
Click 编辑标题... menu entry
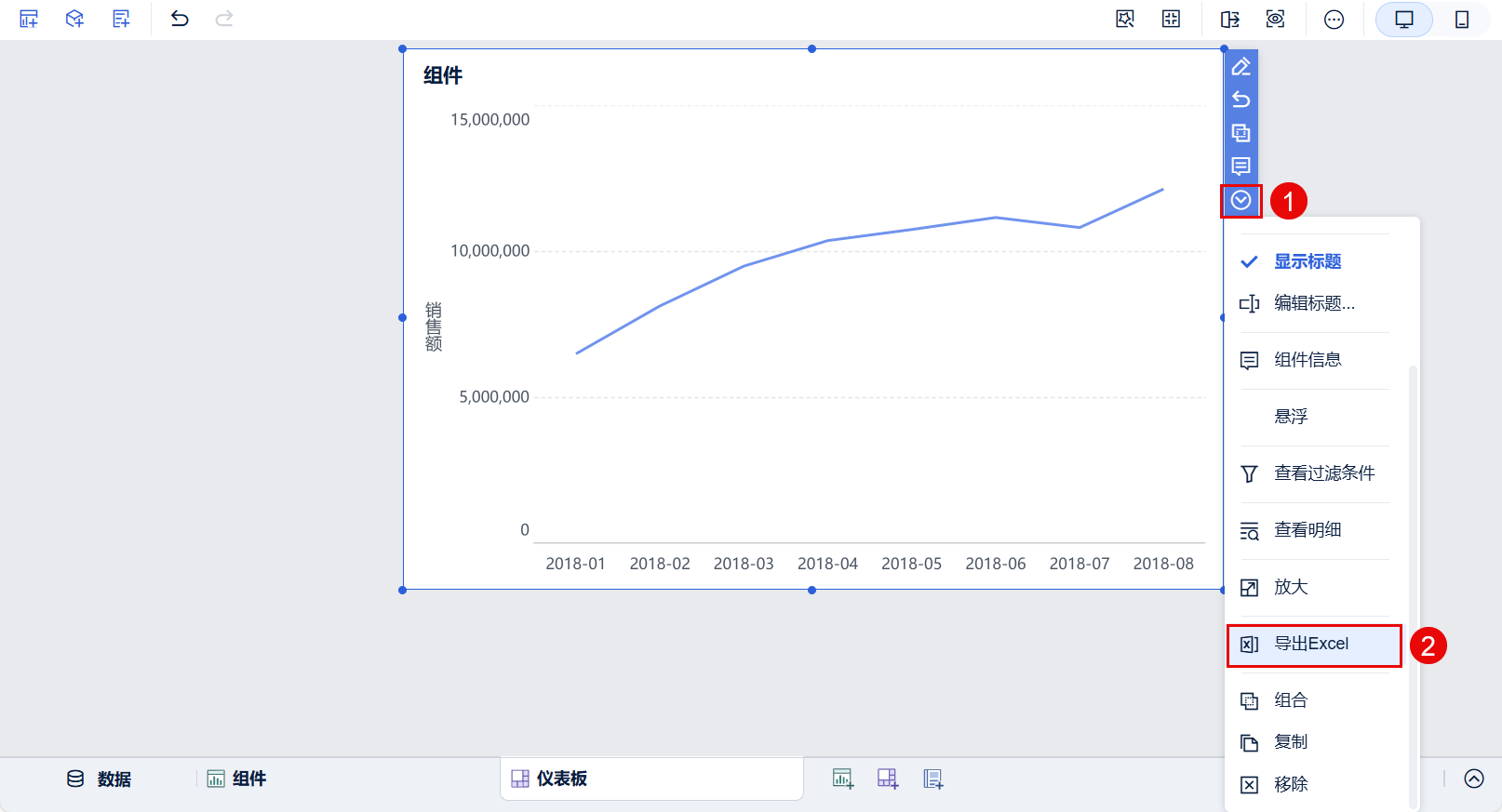pos(1313,303)
